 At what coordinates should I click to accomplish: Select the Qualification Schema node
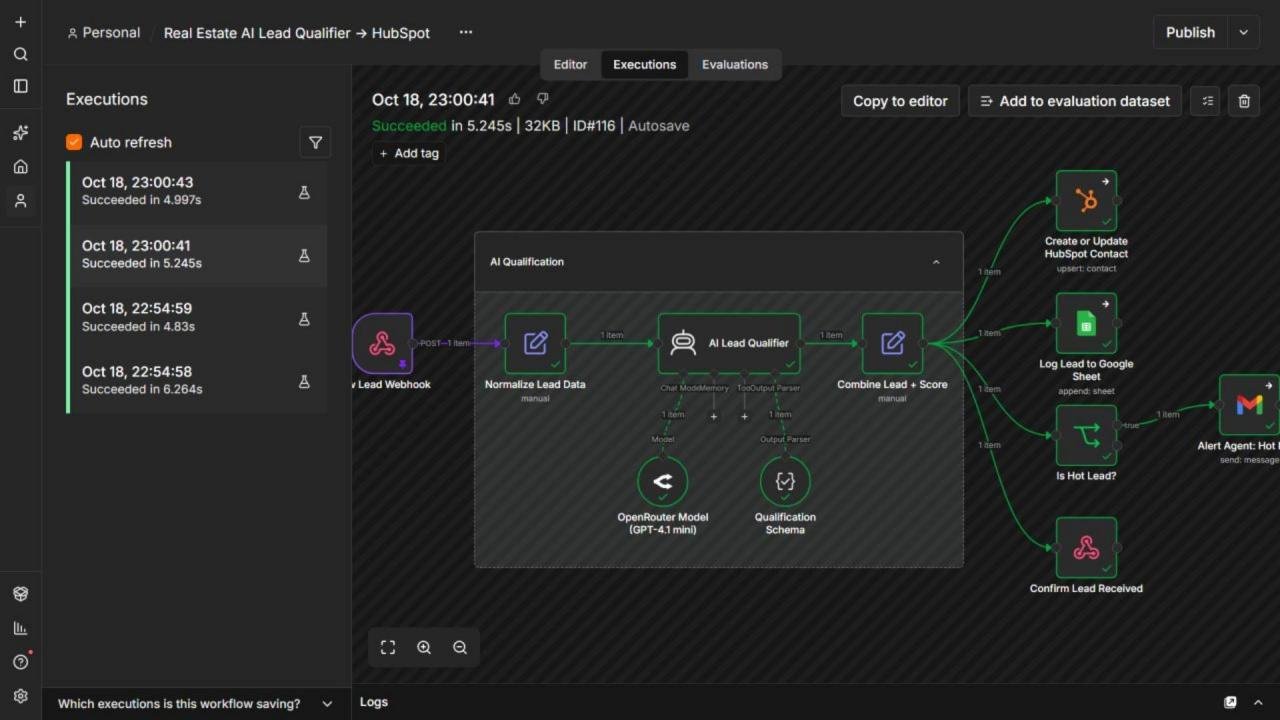point(785,481)
